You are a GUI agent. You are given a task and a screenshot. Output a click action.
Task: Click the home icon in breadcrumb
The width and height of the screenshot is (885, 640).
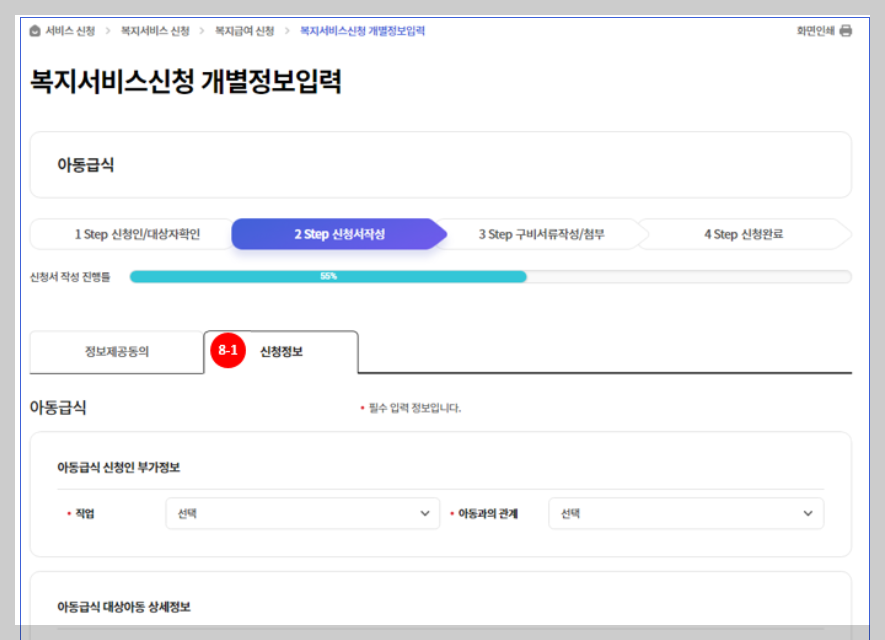[x=35, y=31]
